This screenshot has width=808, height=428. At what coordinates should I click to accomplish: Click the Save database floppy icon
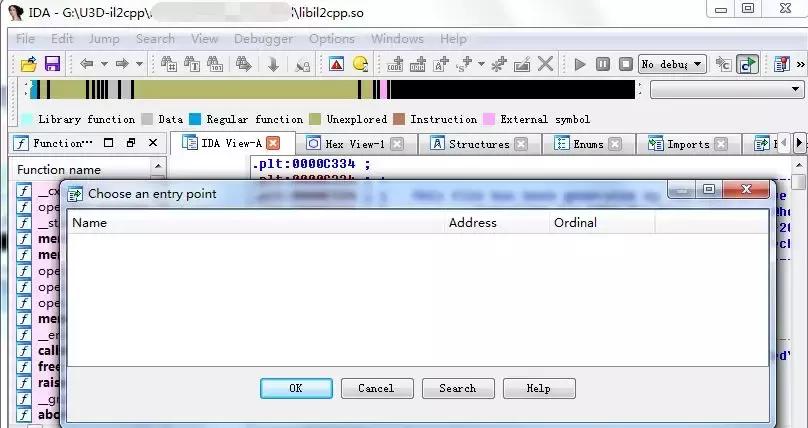pos(53,64)
